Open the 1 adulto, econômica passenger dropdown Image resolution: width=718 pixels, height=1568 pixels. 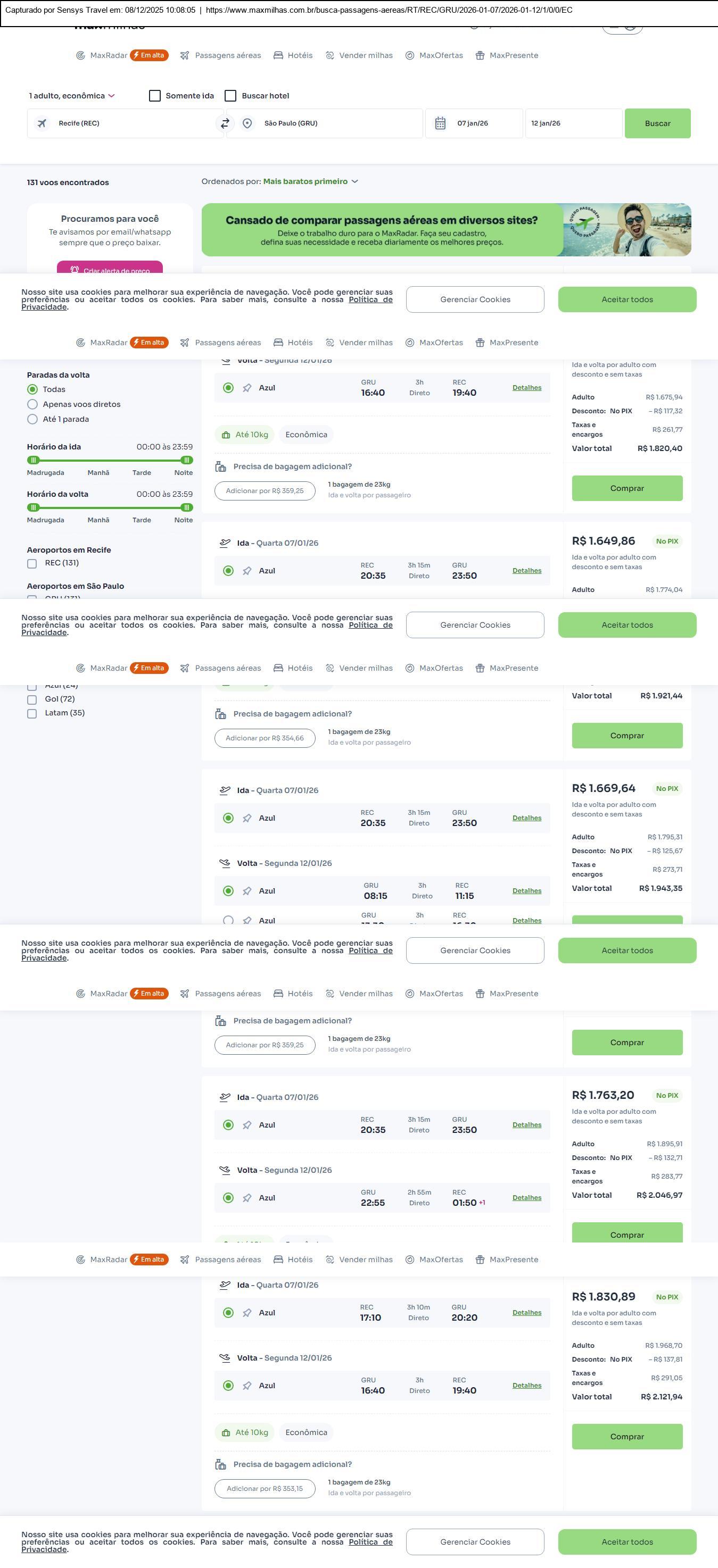(x=72, y=96)
